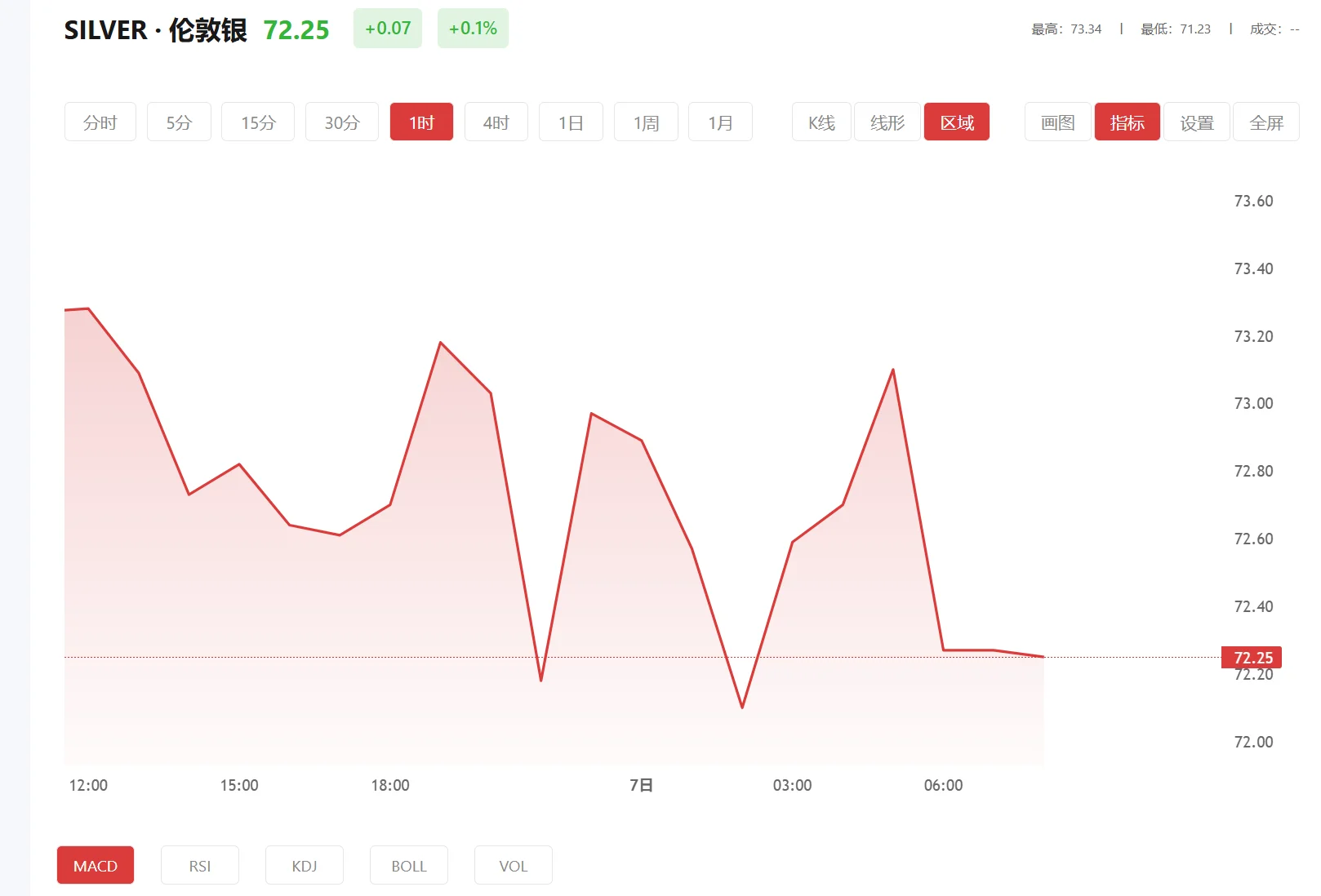The width and height of the screenshot is (1321, 896).
Task: Open the 画图 drawing tool
Action: pyautogui.click(x=1056, y=122)
